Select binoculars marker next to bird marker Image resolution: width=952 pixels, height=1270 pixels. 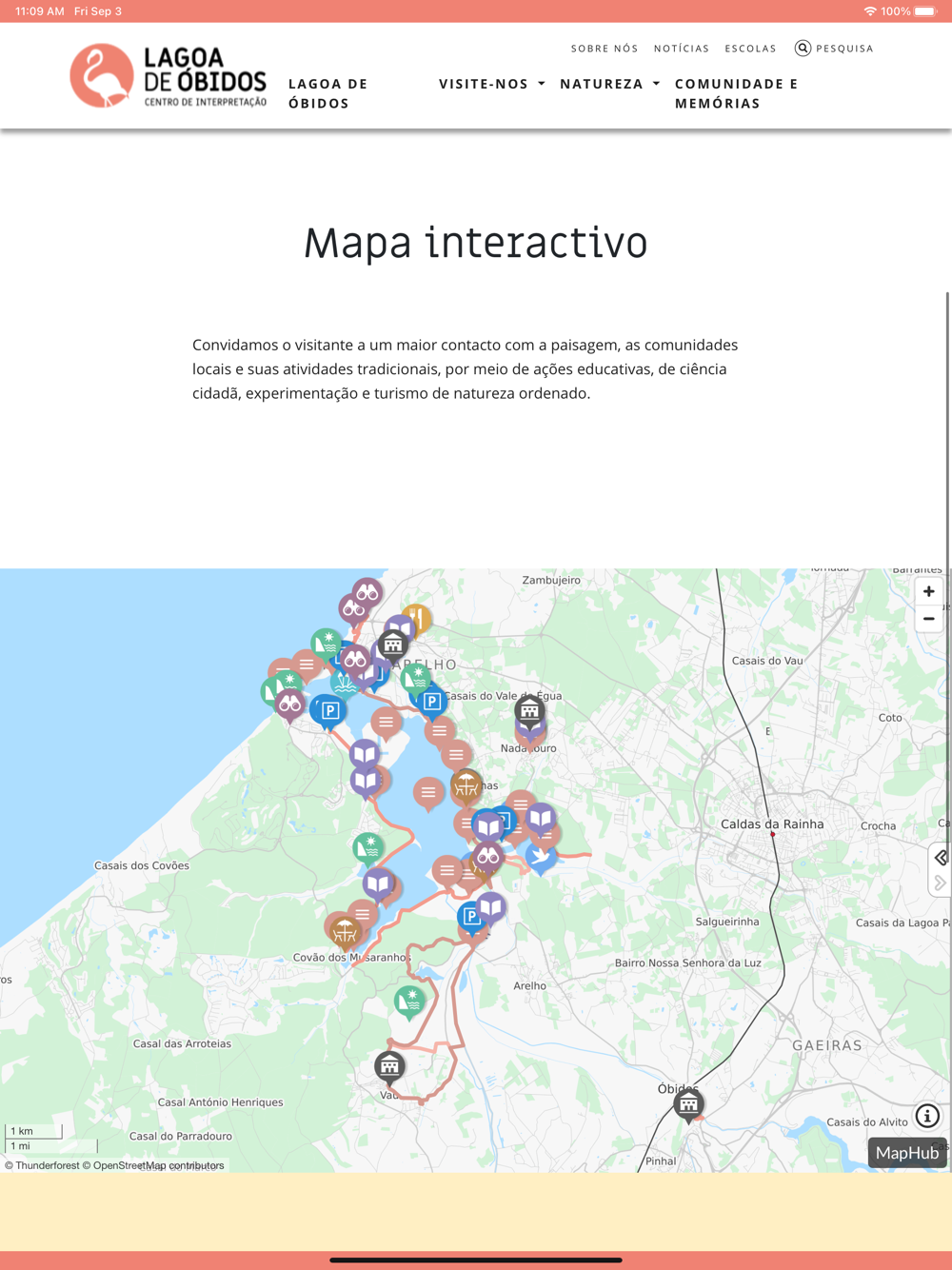[x=488, y=858]
